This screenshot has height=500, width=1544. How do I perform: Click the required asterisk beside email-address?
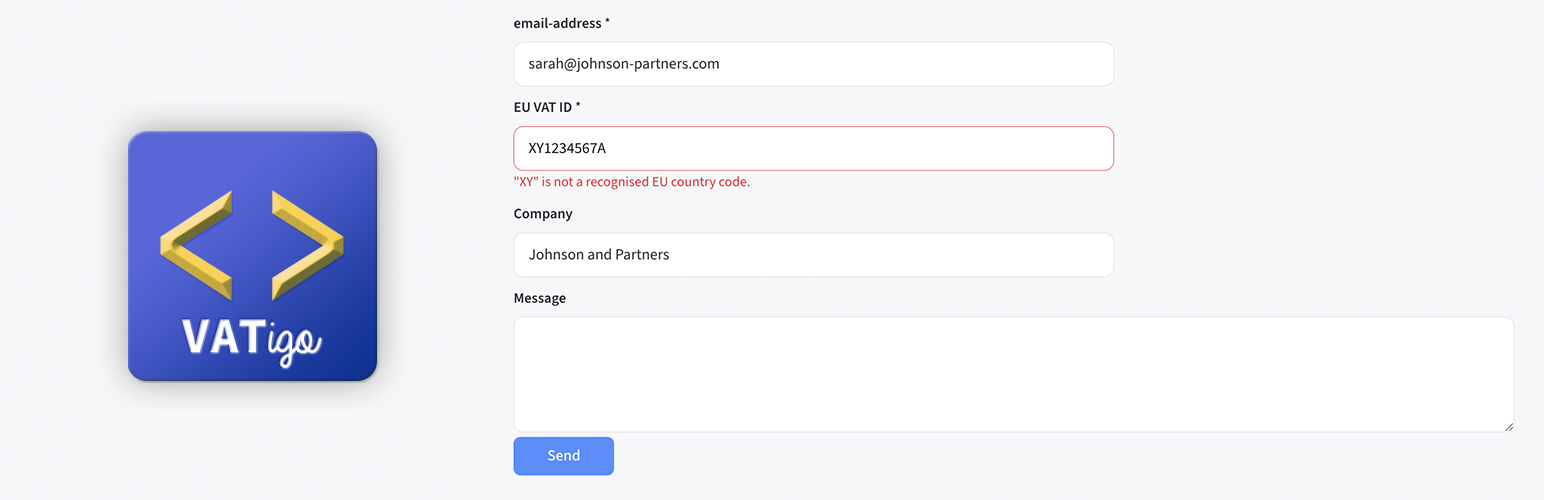608,22
